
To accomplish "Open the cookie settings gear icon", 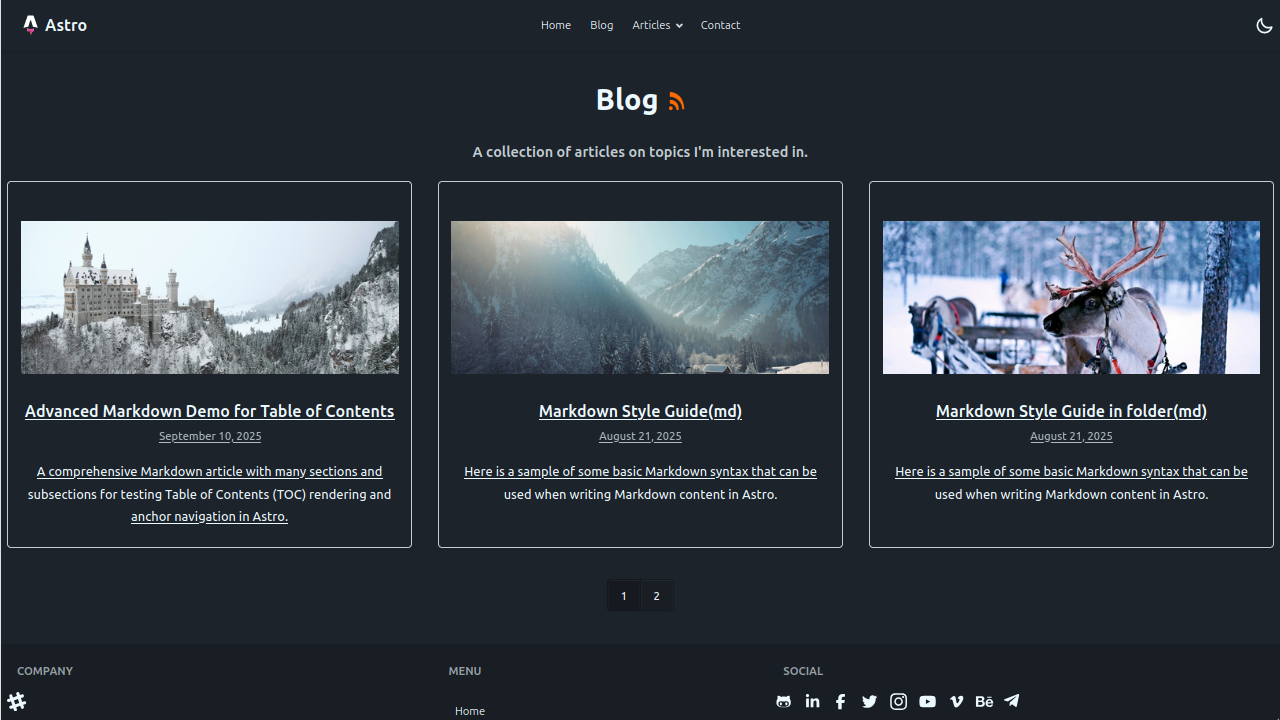I will 17,701.
